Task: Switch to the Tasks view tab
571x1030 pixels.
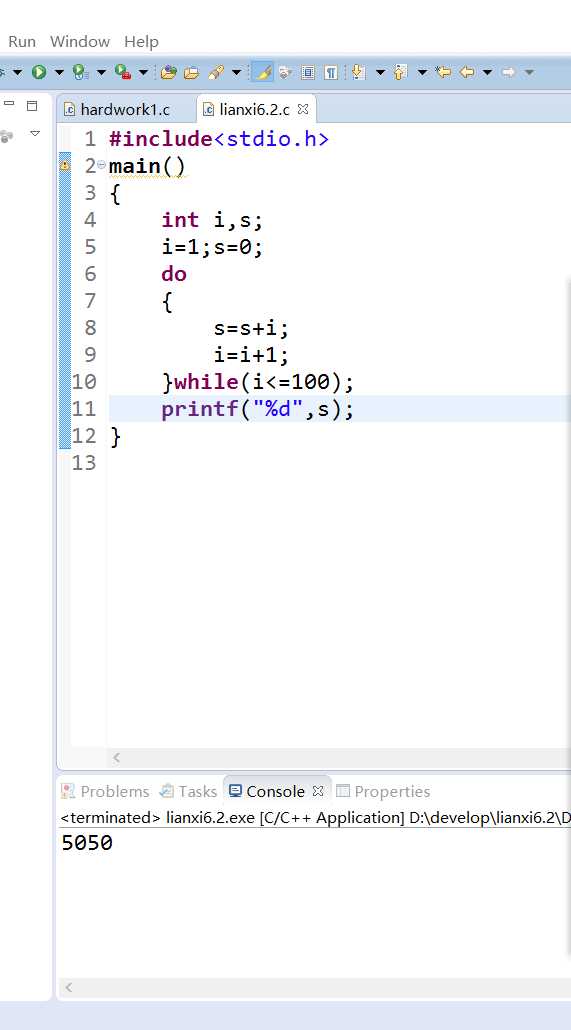Action: 189,791
